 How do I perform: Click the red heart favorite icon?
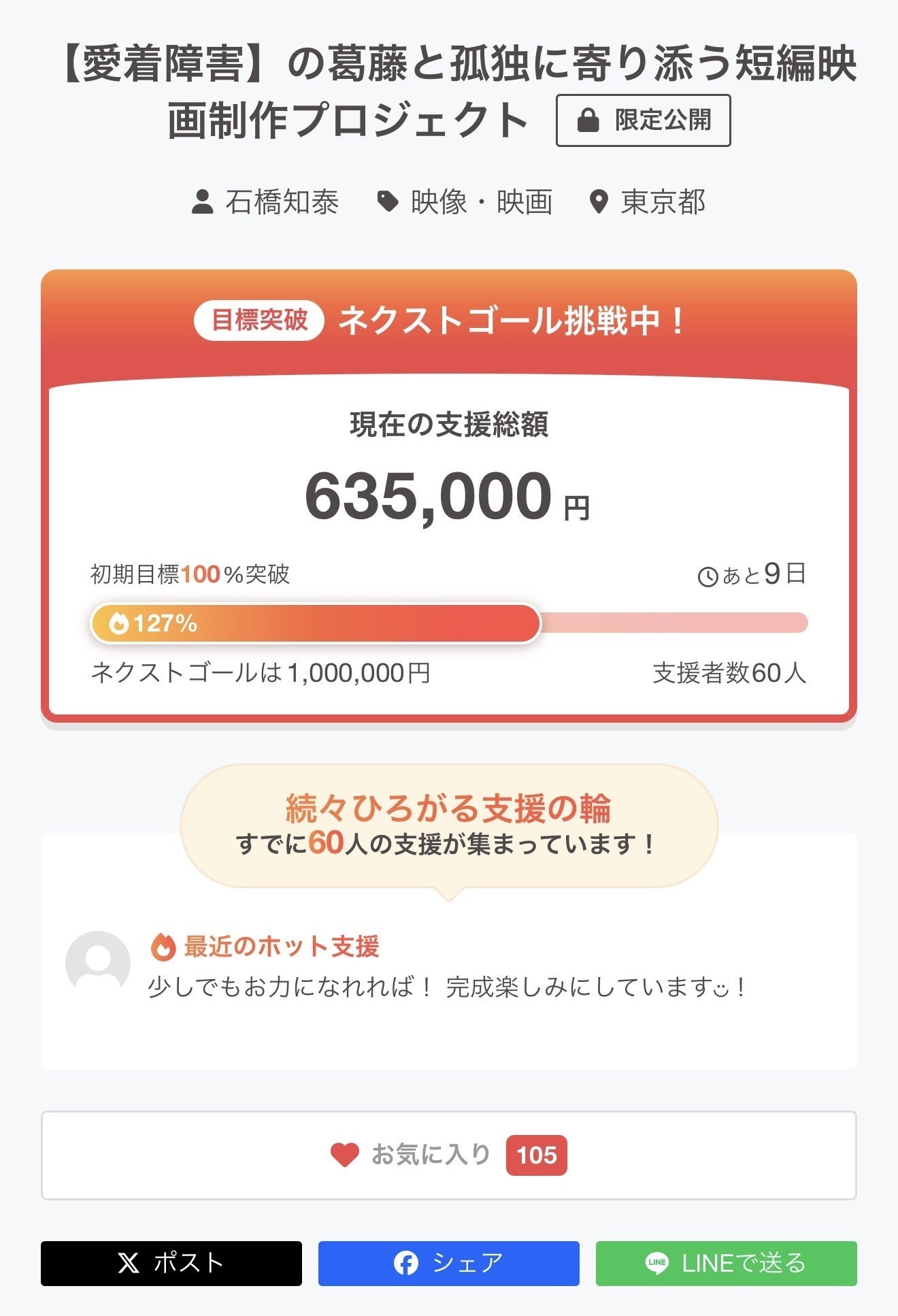click(344, 1155)
